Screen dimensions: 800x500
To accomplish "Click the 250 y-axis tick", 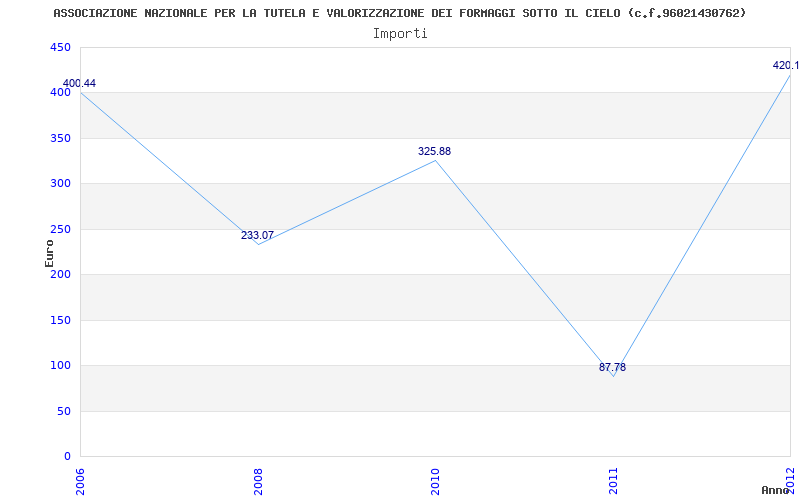I will (60, 230).
